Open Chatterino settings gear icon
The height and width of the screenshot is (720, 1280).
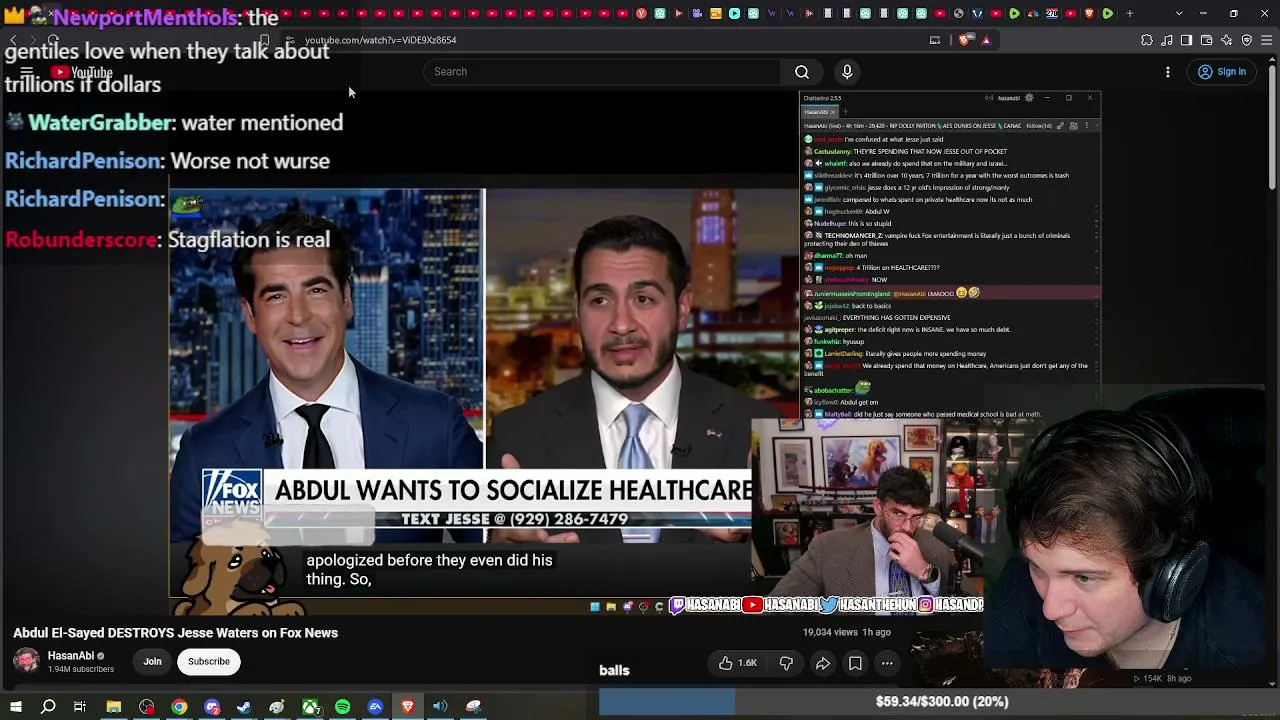(1029, 98)
